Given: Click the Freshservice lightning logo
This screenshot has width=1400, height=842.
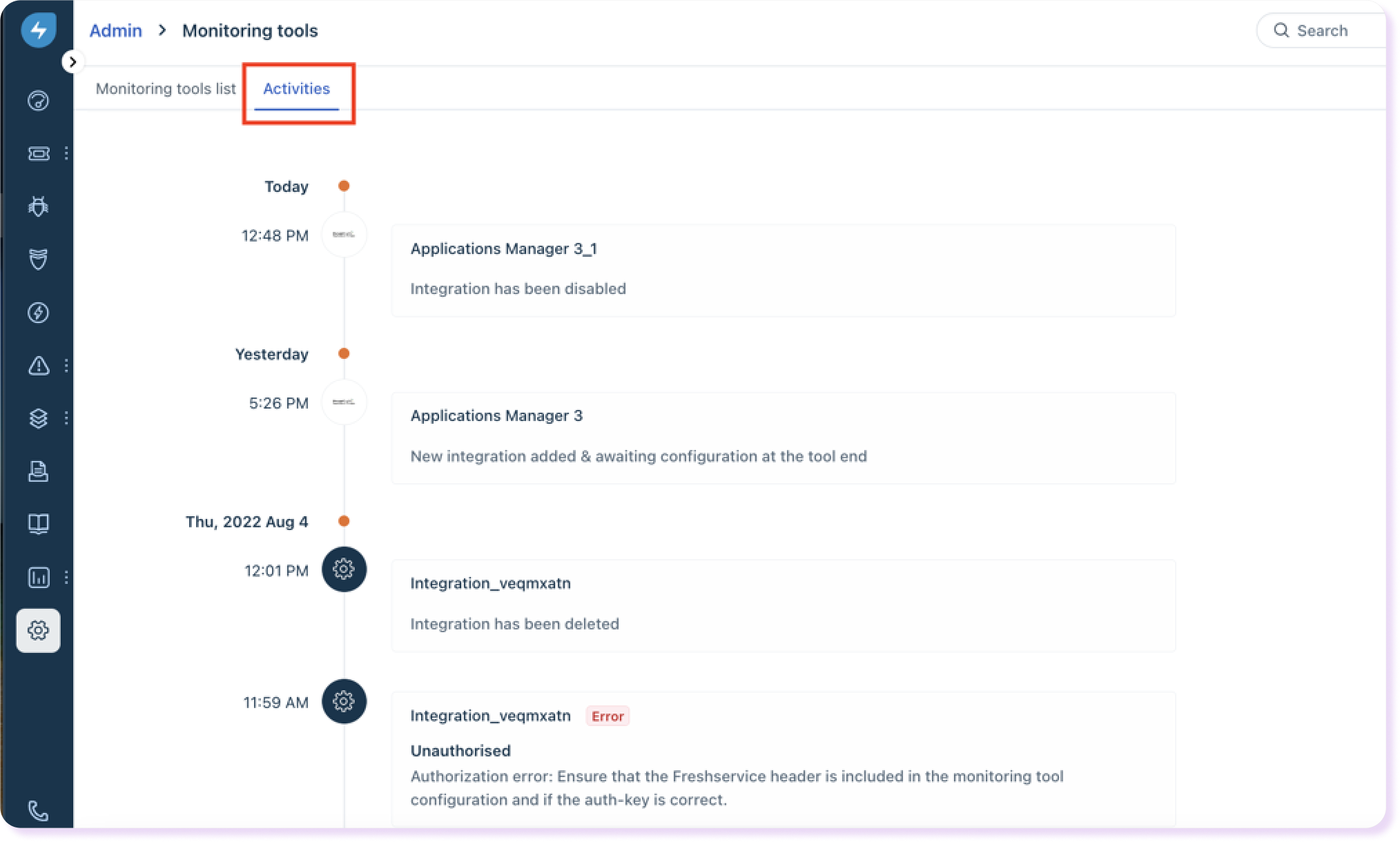Looking at the screenshot, I should click(38, 30).
